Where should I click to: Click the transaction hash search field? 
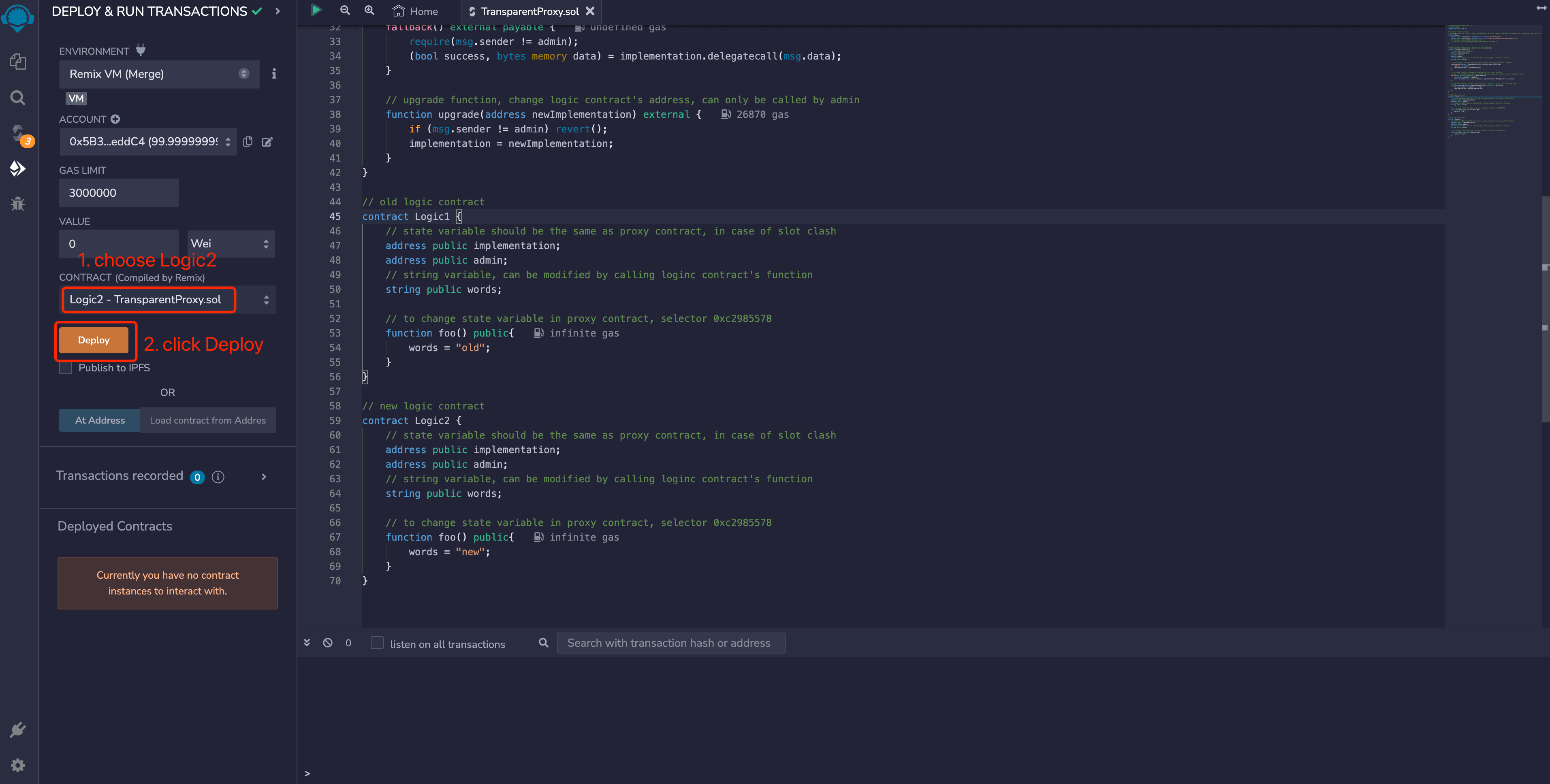671,643
